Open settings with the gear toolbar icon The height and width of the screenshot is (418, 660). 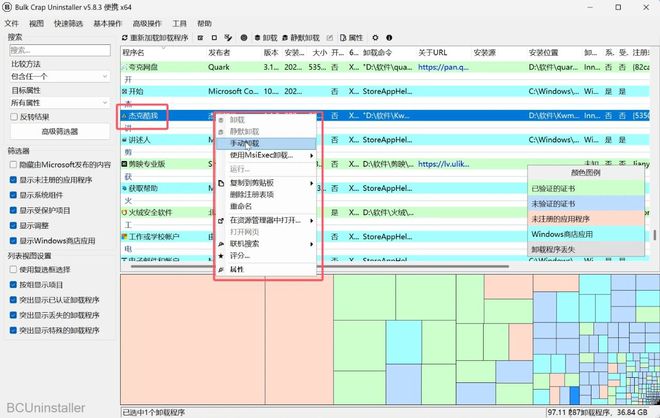coord(375,38)
